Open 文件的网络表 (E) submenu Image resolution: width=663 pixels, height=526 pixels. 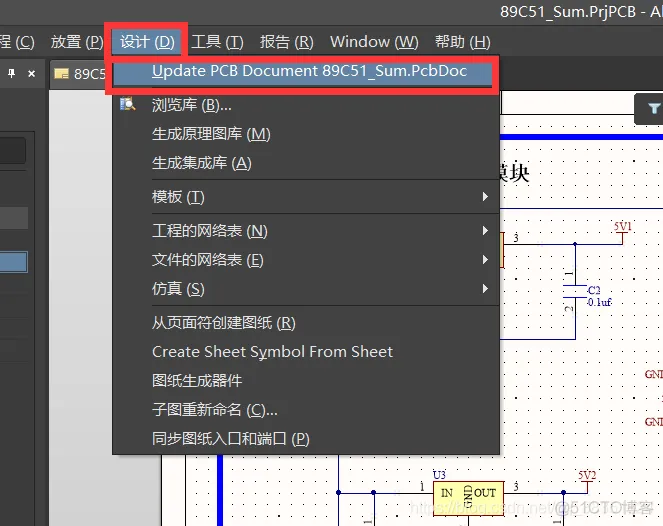(x=306, y=260)
